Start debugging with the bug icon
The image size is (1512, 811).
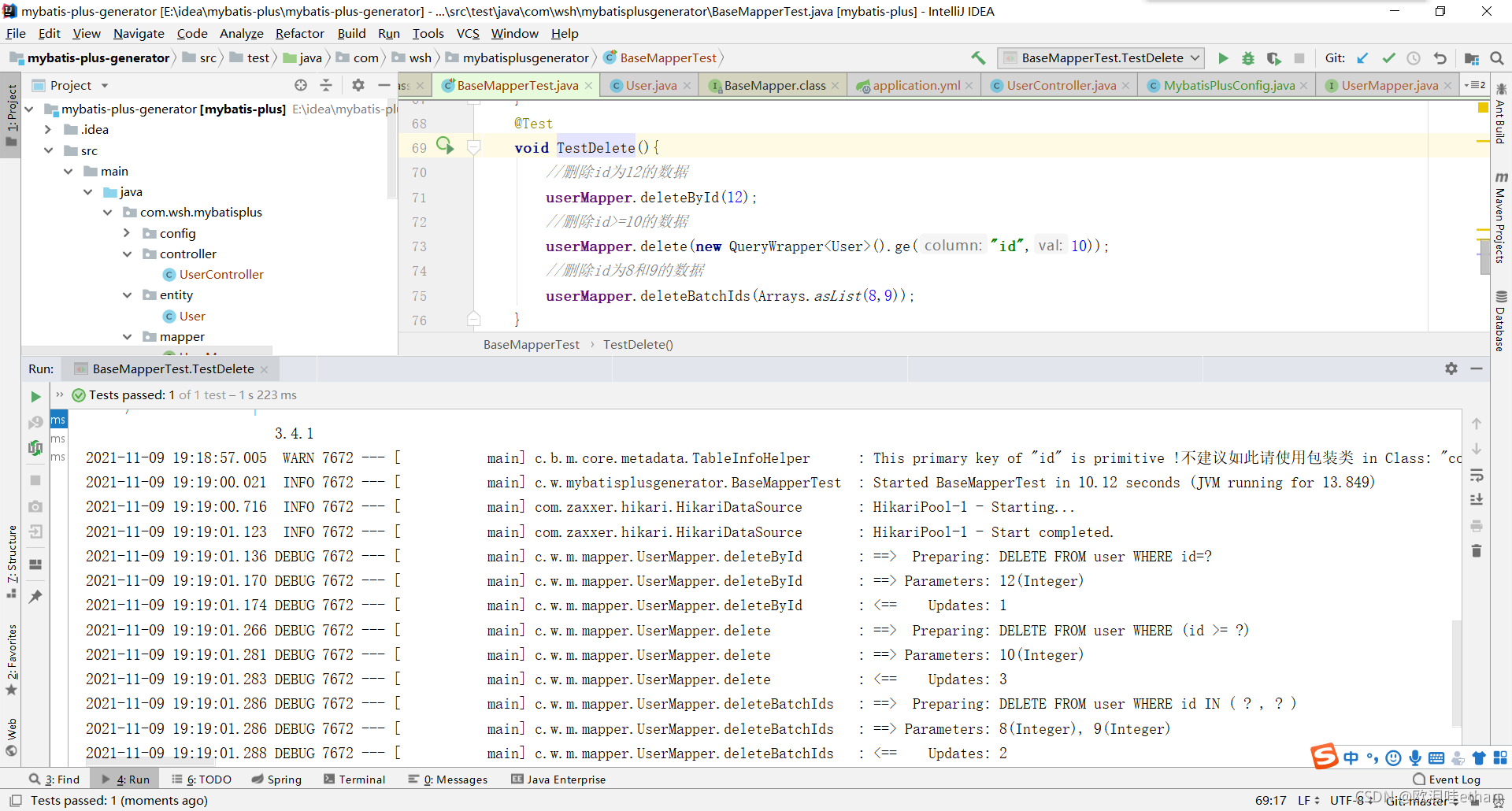click(1248, 57)
